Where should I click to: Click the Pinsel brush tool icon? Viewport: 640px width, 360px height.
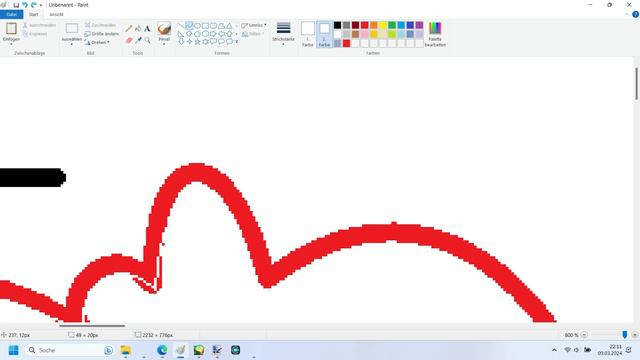click(164, 29)
